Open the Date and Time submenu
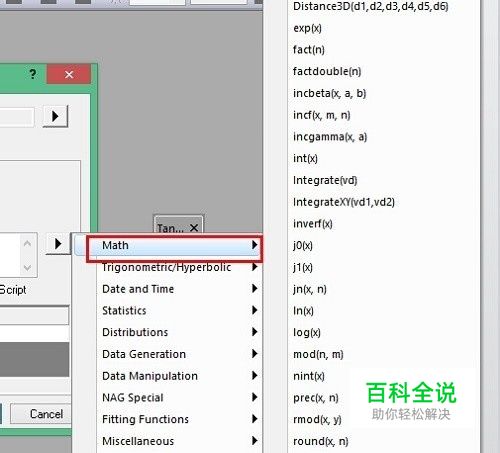The width and height of the screenshot is (500, 453). click(x=180, y=289)
